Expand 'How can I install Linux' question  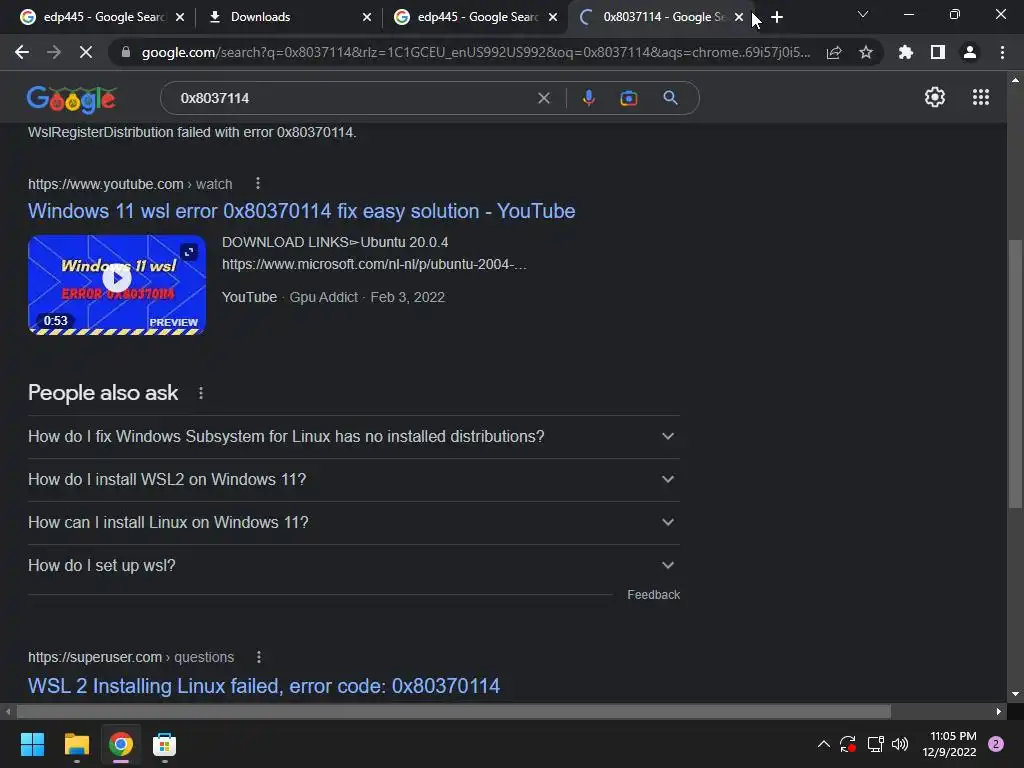[x=354, y=522]
